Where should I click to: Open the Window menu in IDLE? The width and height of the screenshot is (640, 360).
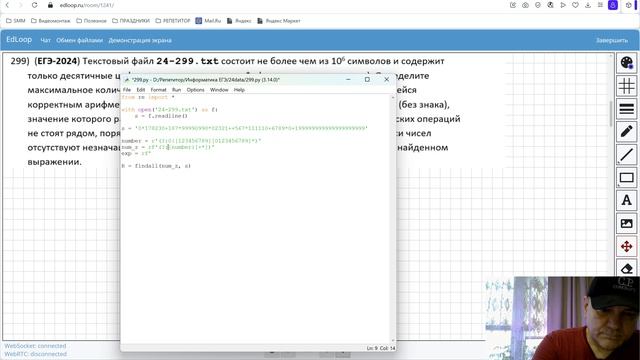[x=219, y=90]
